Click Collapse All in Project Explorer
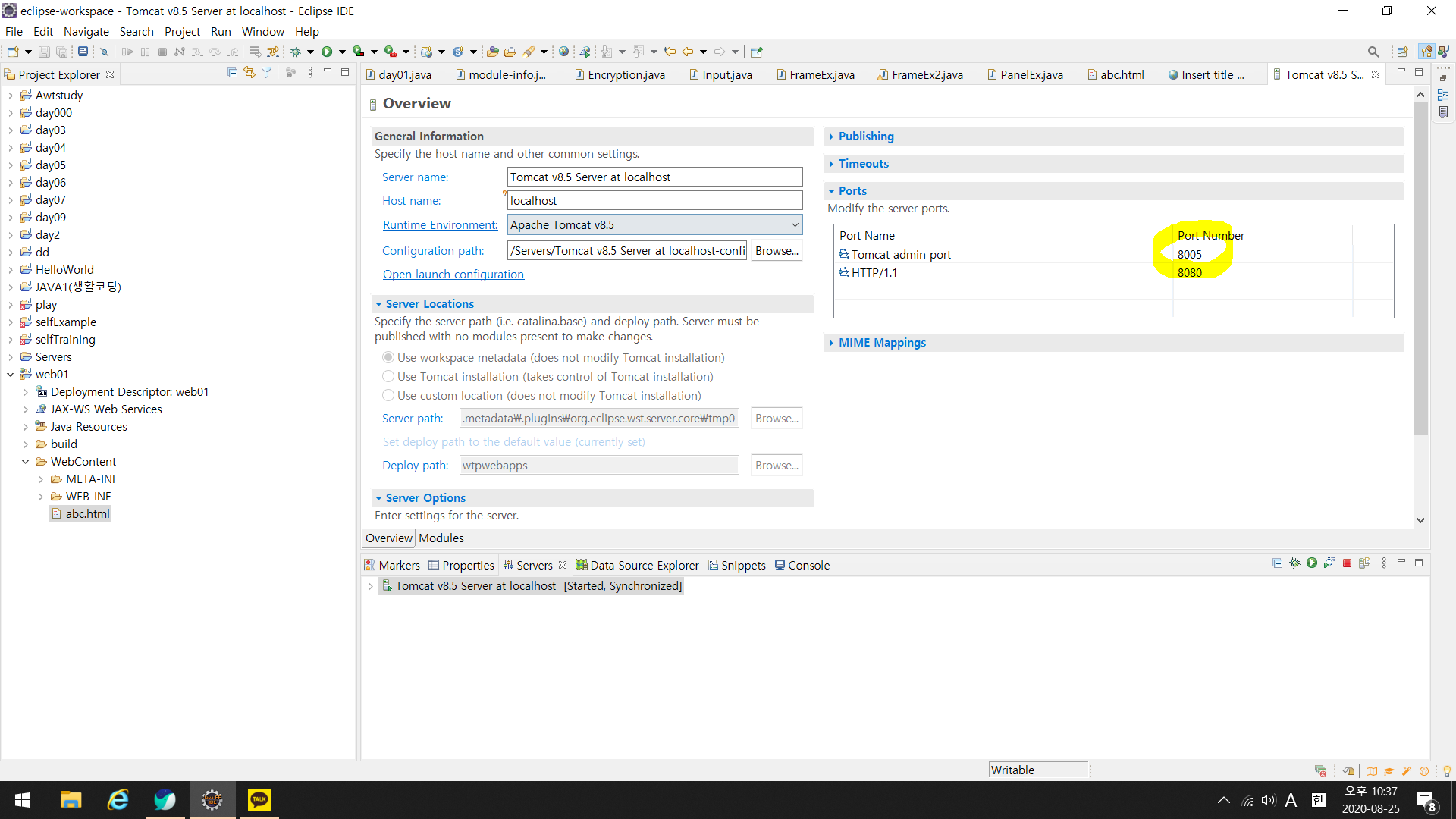Image resolution: width=1456 pixels, height=819 pixels. pyautogui.click(x=232, y=73)
